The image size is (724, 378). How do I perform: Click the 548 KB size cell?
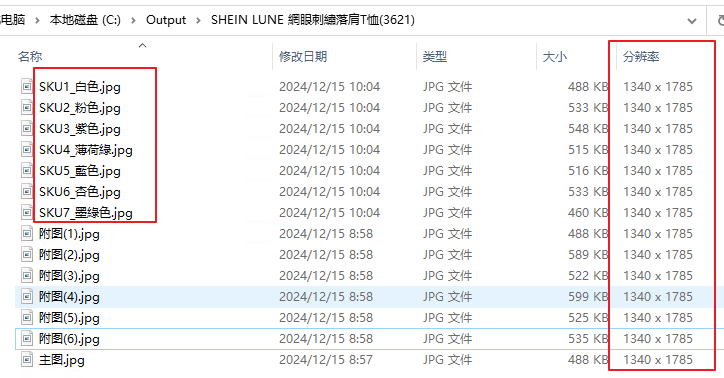(587, 128)
